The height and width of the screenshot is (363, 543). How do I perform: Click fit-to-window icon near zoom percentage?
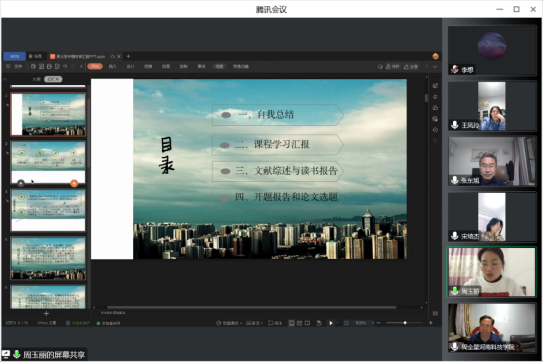(346, 323)
